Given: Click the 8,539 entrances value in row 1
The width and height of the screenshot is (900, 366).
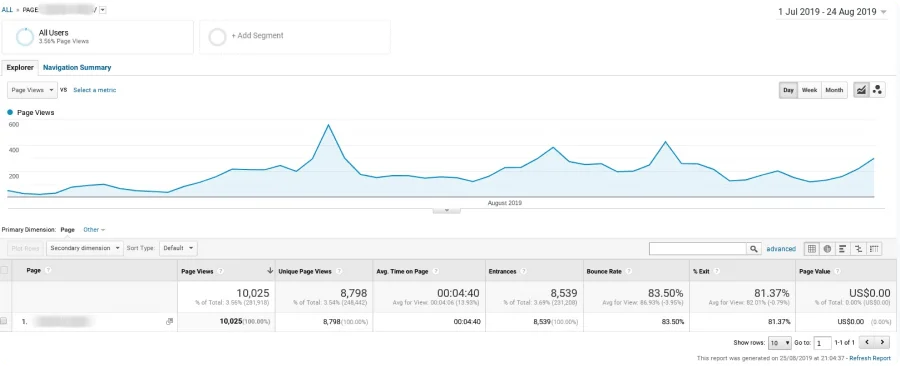Looking at the screenshot, I should tap(543, 322).
